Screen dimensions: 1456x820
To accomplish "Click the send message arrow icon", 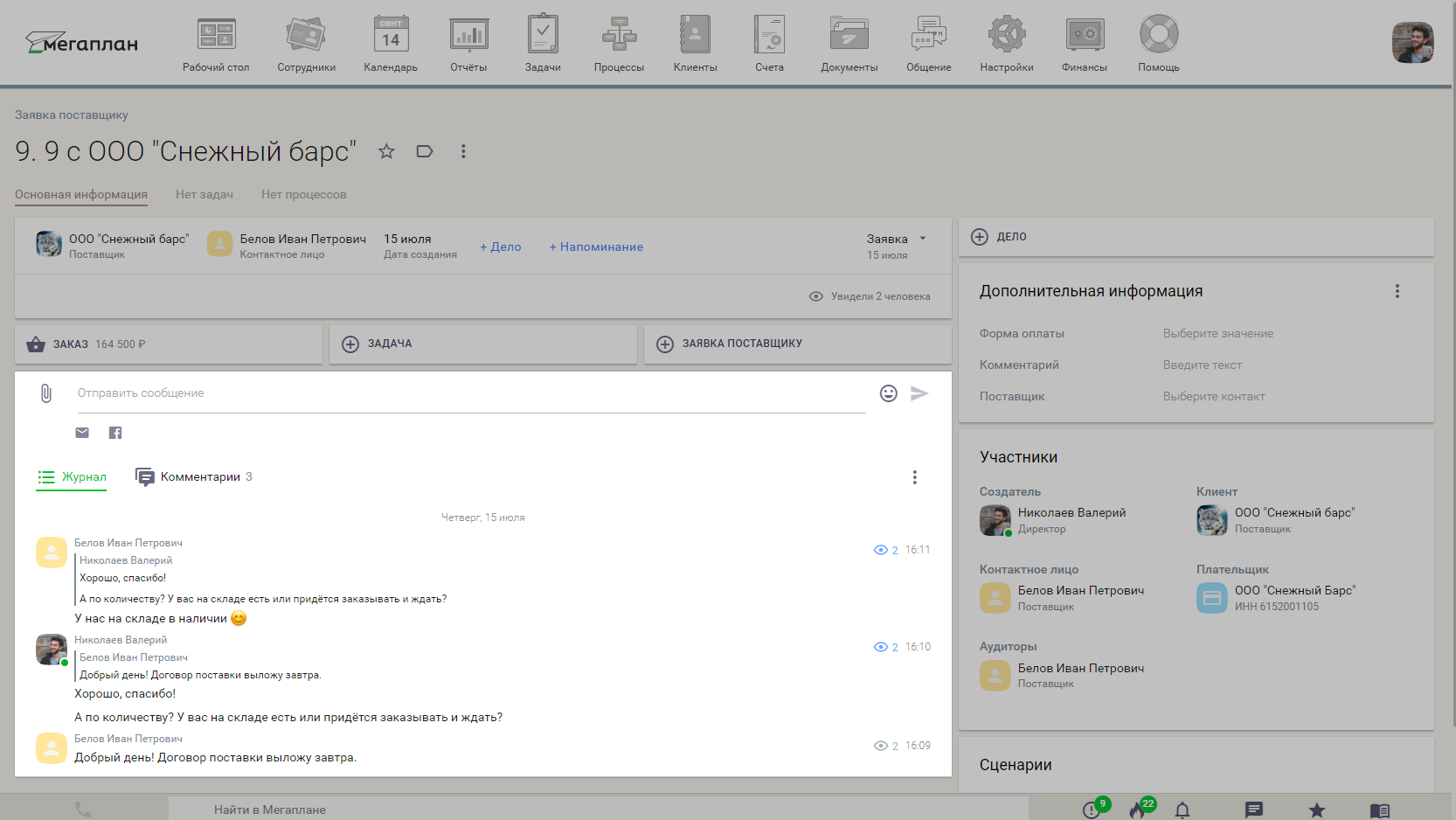I will [919, 393].
